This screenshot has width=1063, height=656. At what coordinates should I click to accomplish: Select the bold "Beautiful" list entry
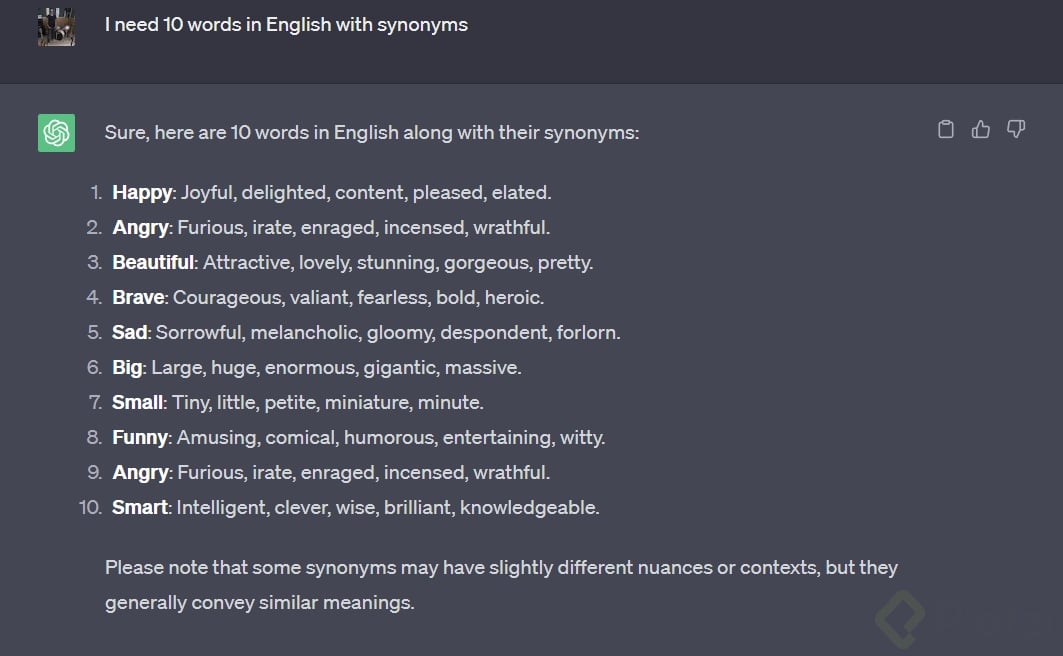tap(153, 262)
